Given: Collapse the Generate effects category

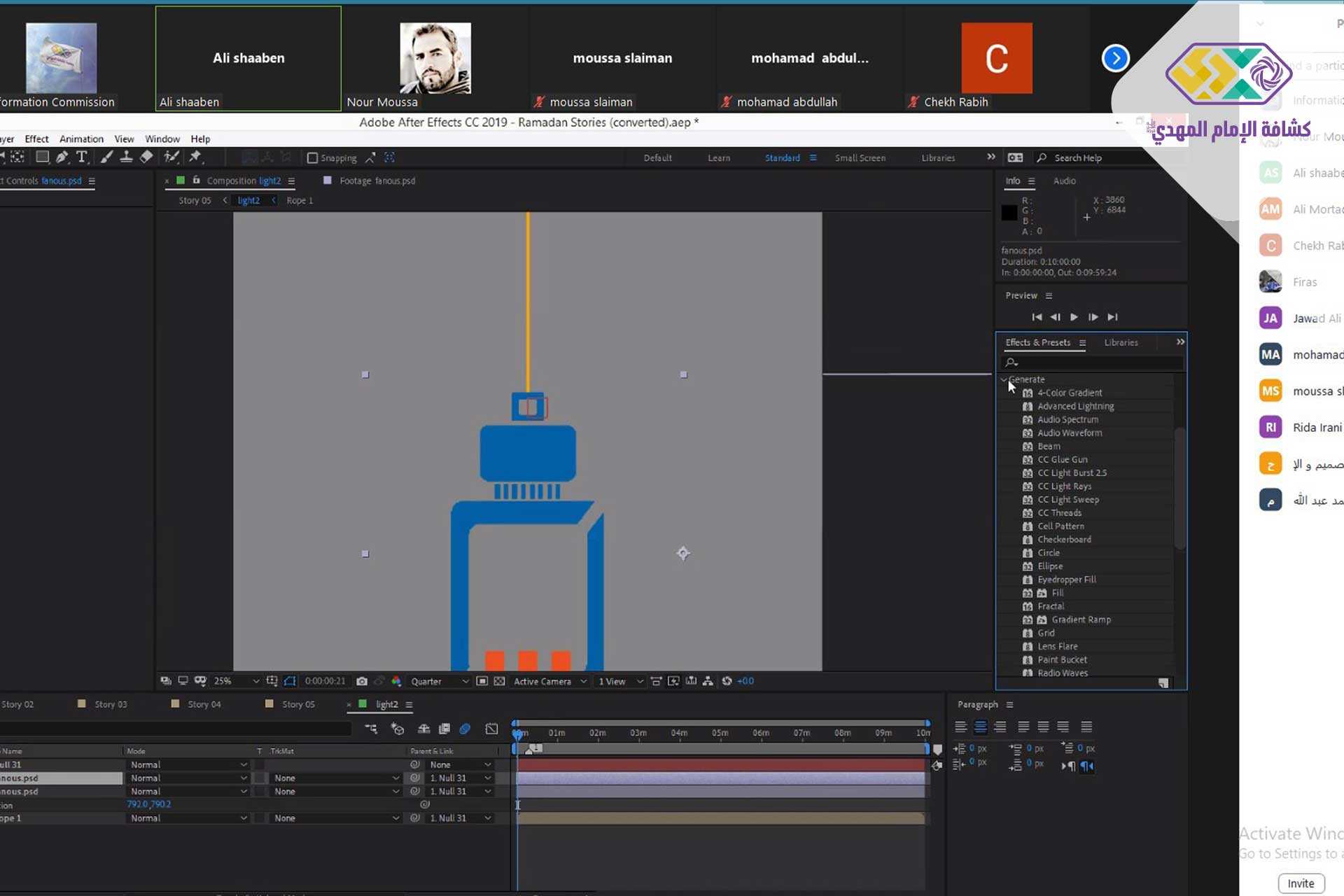Looking at the screenshot, I should 1004,379.
